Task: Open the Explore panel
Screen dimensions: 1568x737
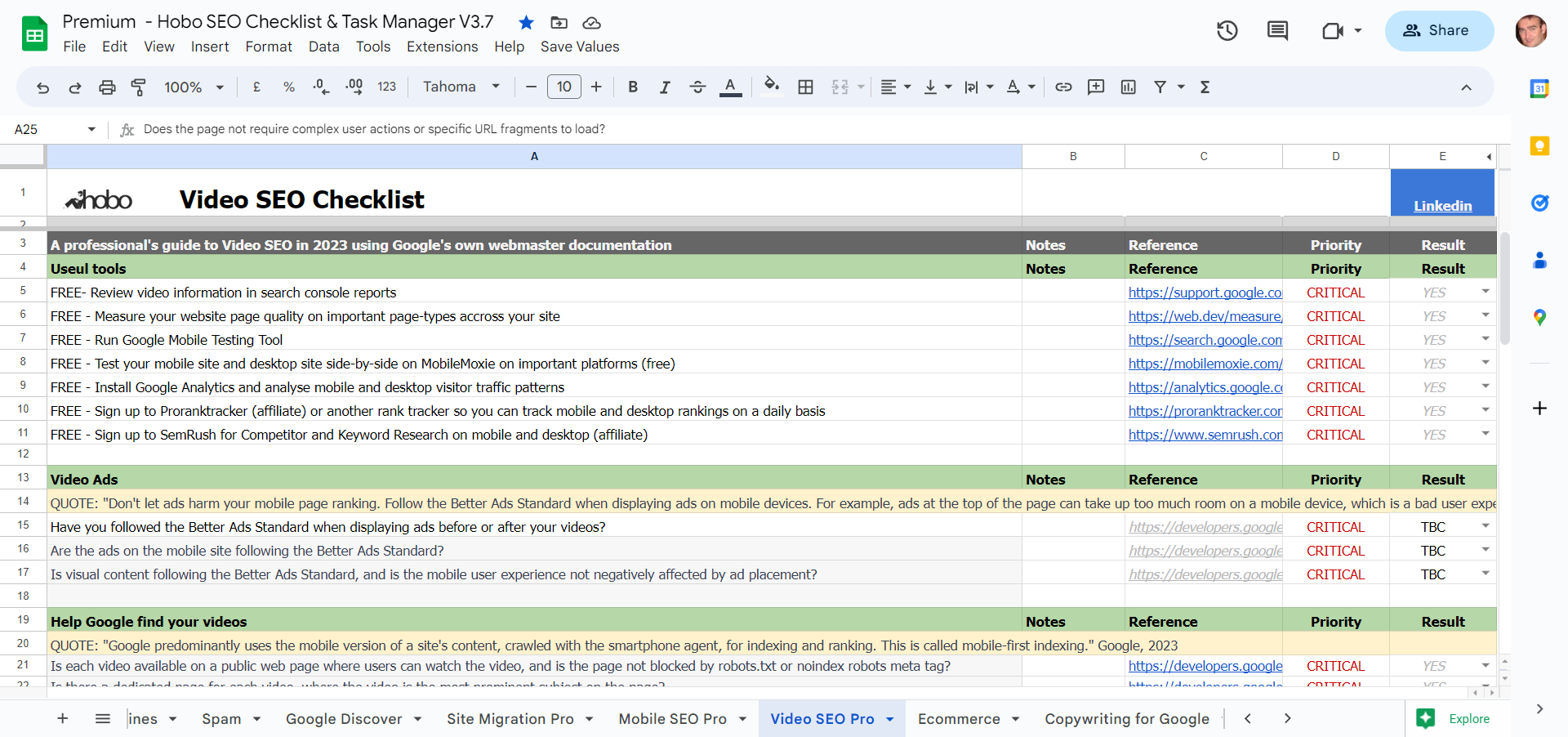Action: pos(1453,719)
